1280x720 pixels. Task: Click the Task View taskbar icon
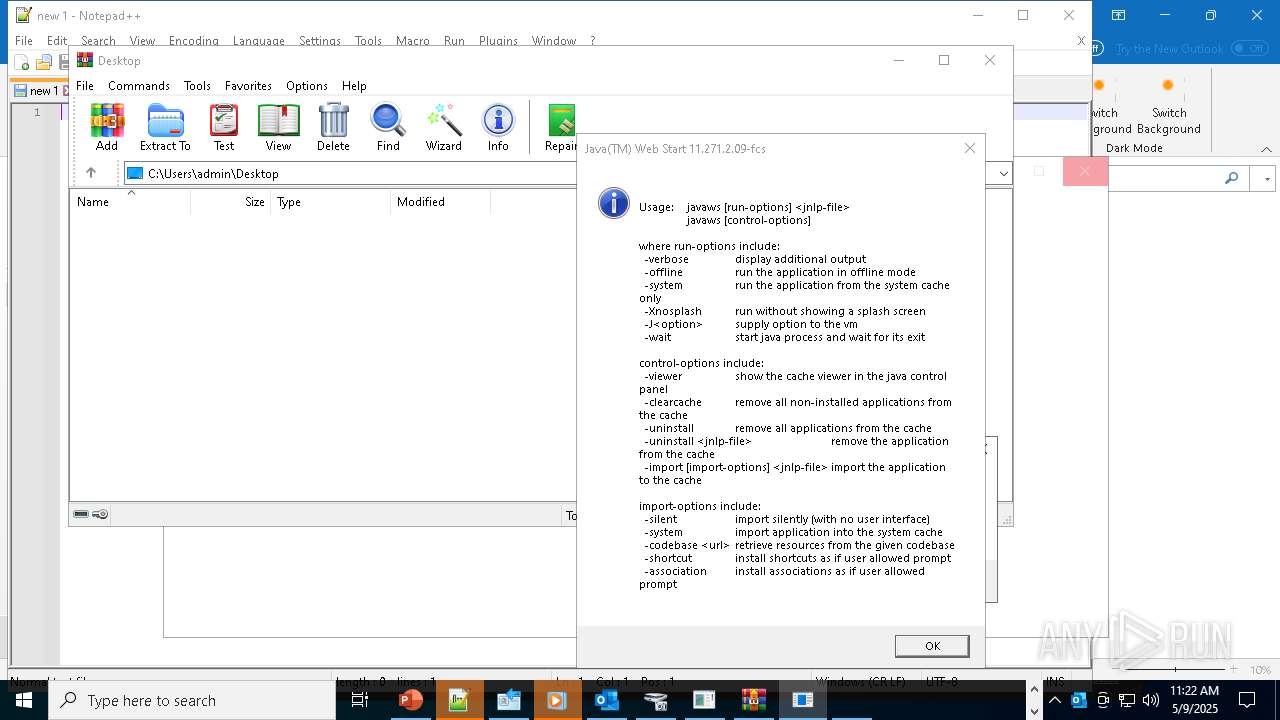point(361,700)
